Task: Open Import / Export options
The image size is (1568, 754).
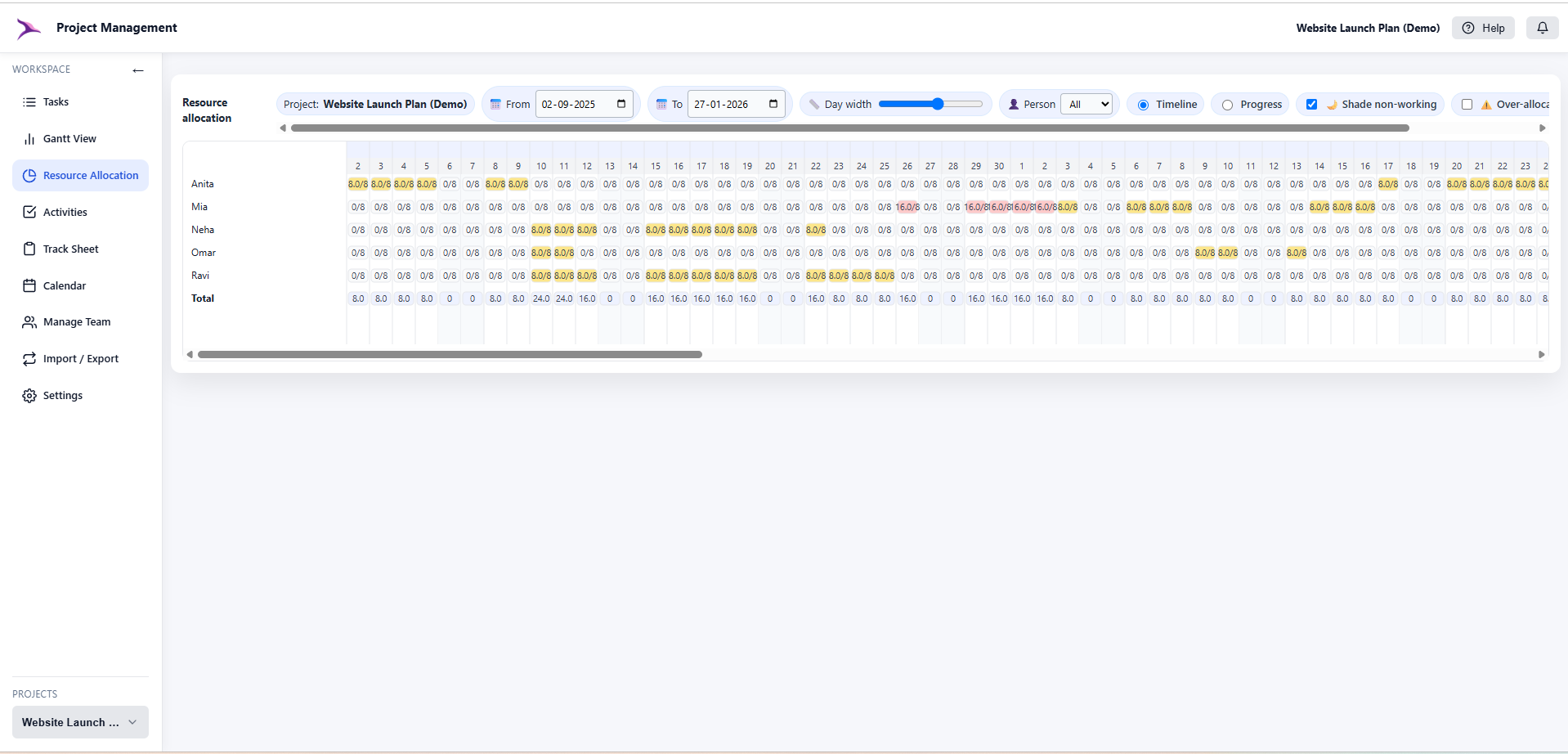Action: click(81, 358)
